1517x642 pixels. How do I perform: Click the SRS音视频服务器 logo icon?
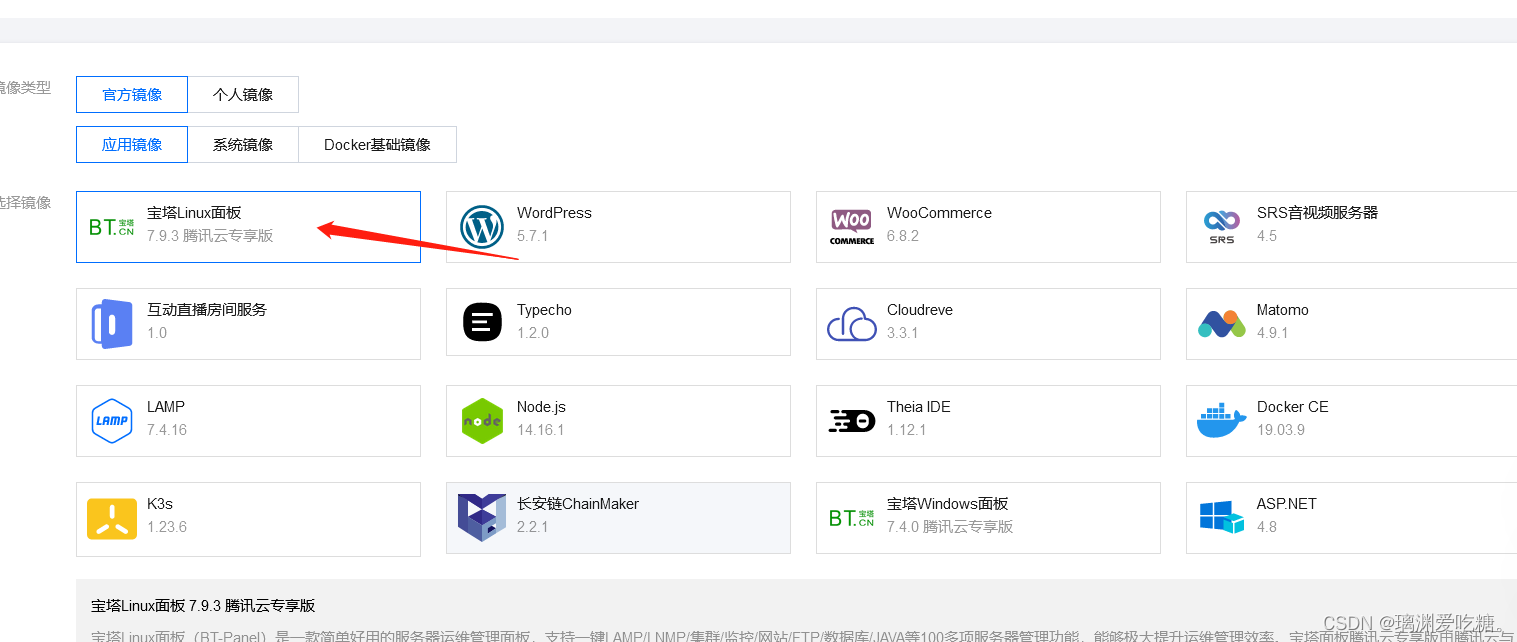(x=1221, y=227)
